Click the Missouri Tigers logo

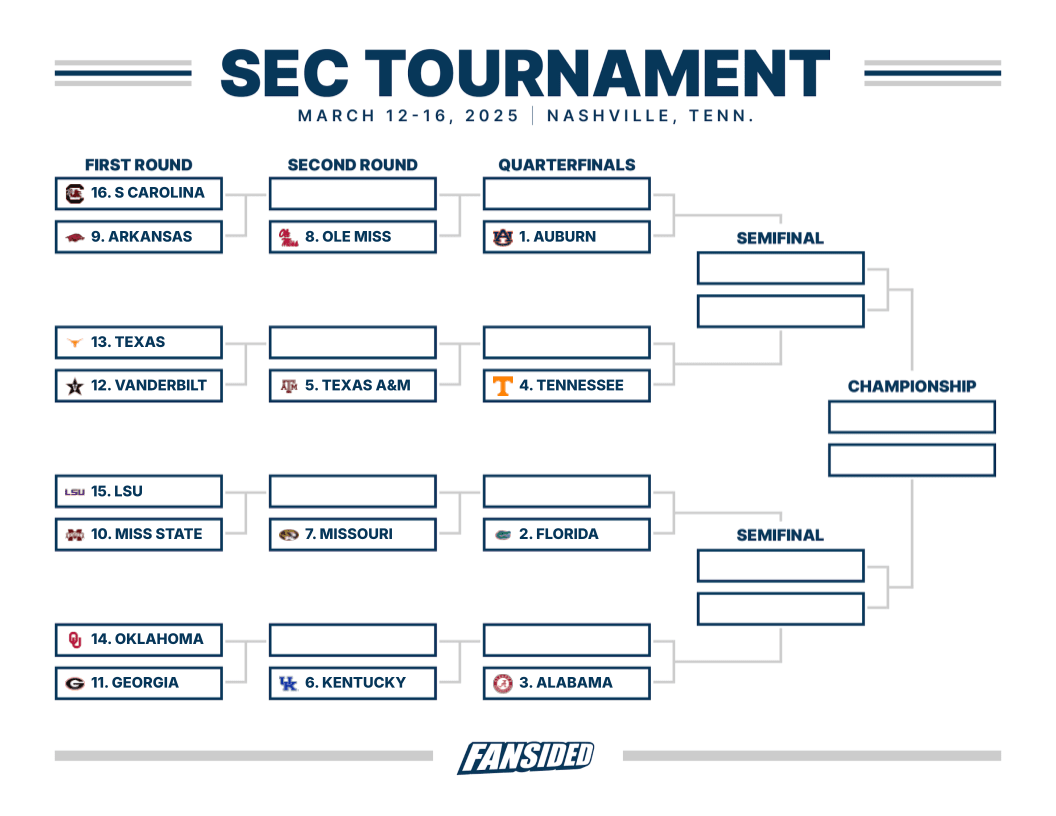[288, 534]
